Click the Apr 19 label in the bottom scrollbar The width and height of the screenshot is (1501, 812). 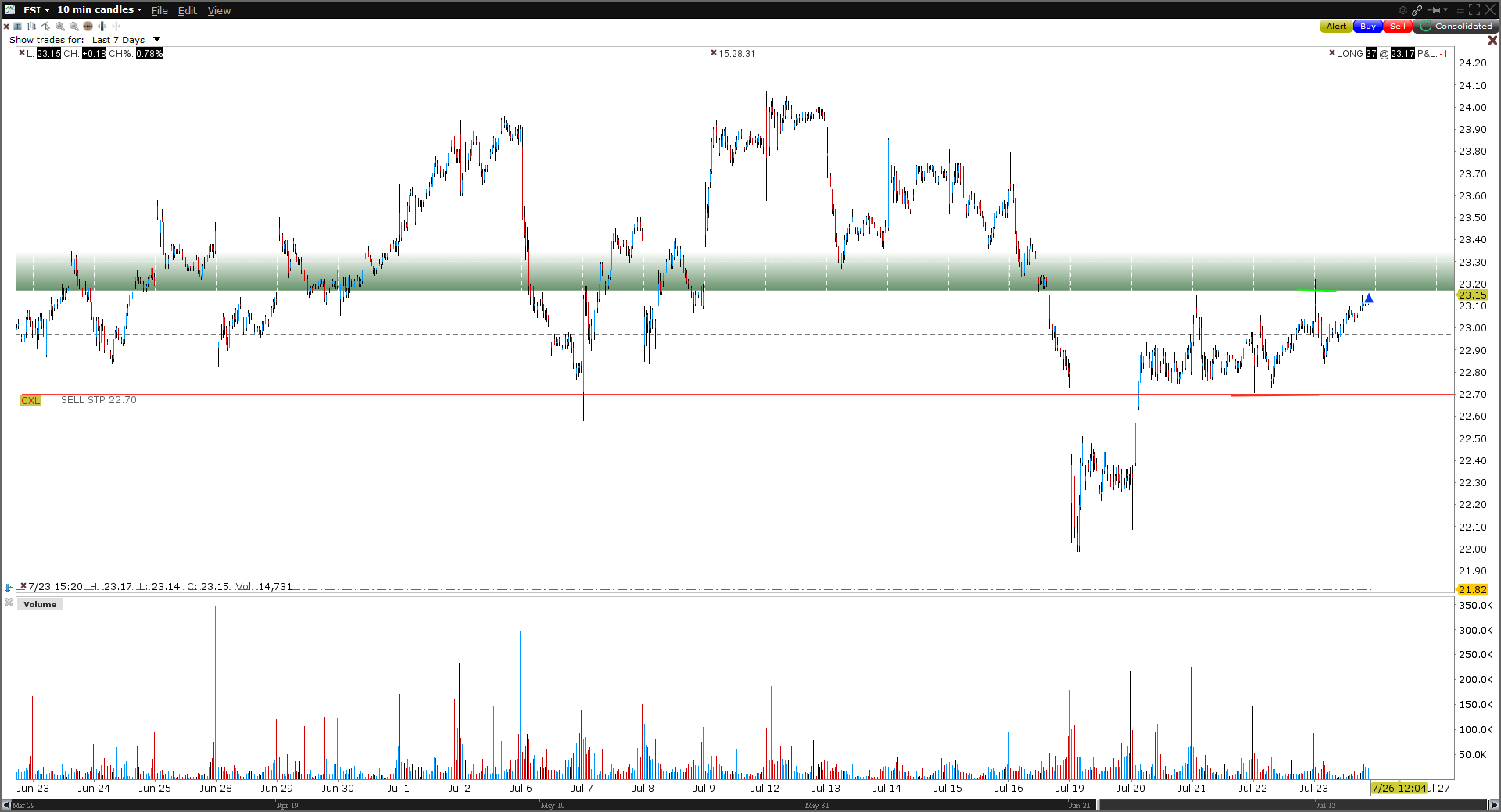point(287,806)
